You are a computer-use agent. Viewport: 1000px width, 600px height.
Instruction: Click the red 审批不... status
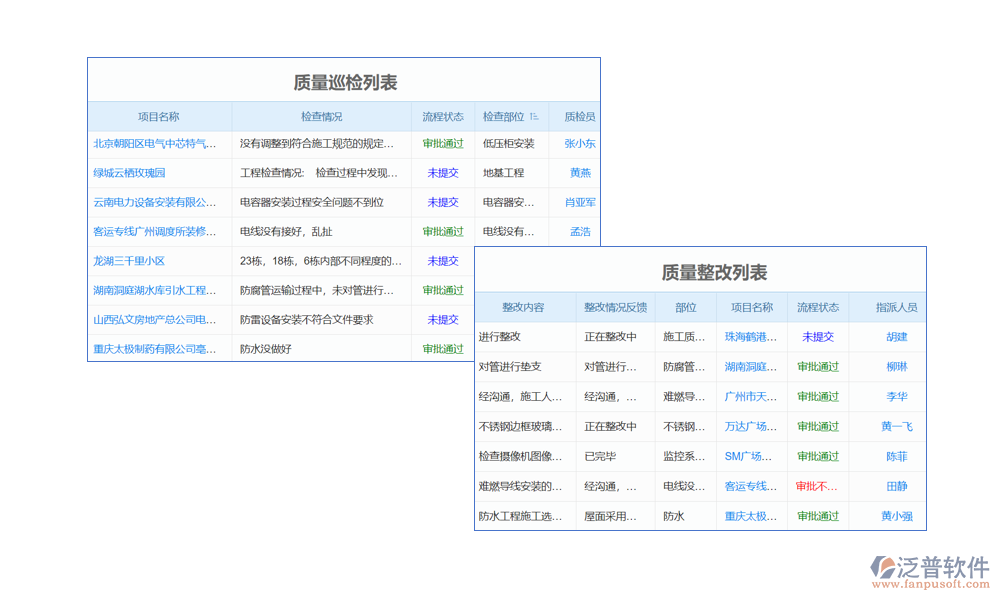(817, 487)
